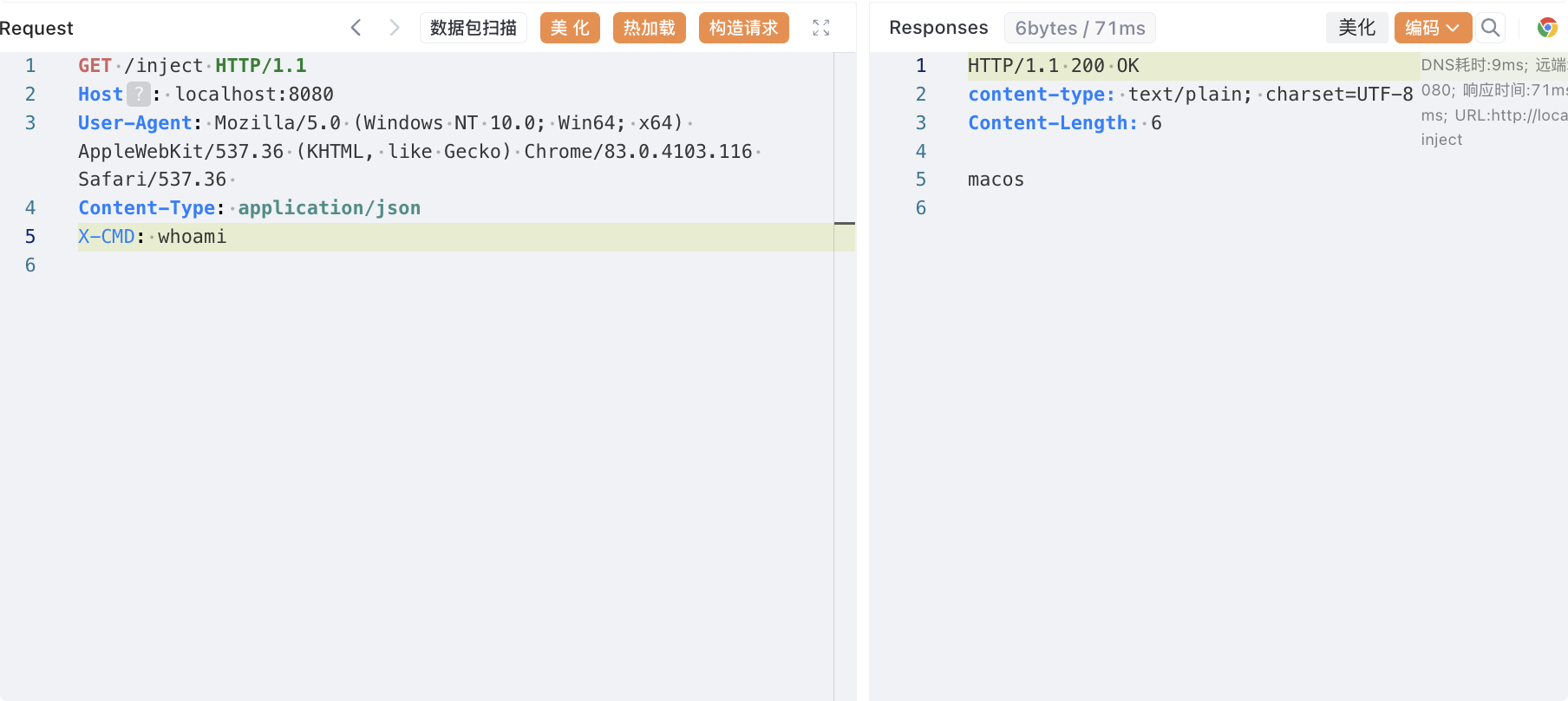Click the User-Agent header name
Screen dimensions: 1568x701
134,123
